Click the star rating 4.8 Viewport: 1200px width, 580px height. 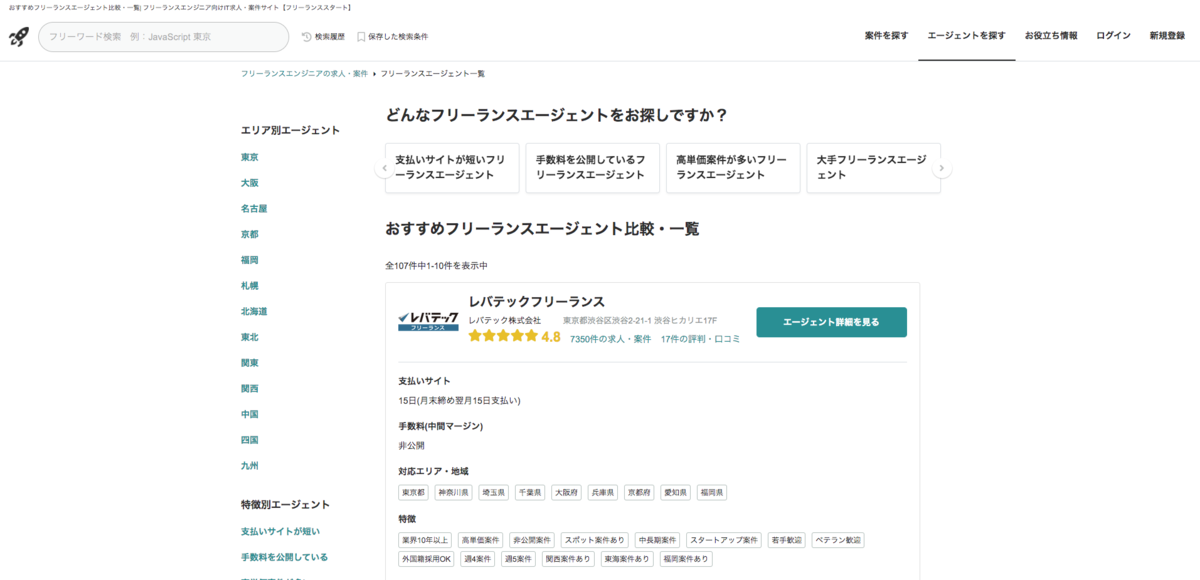pyautogui.click(x=514, y=337)
